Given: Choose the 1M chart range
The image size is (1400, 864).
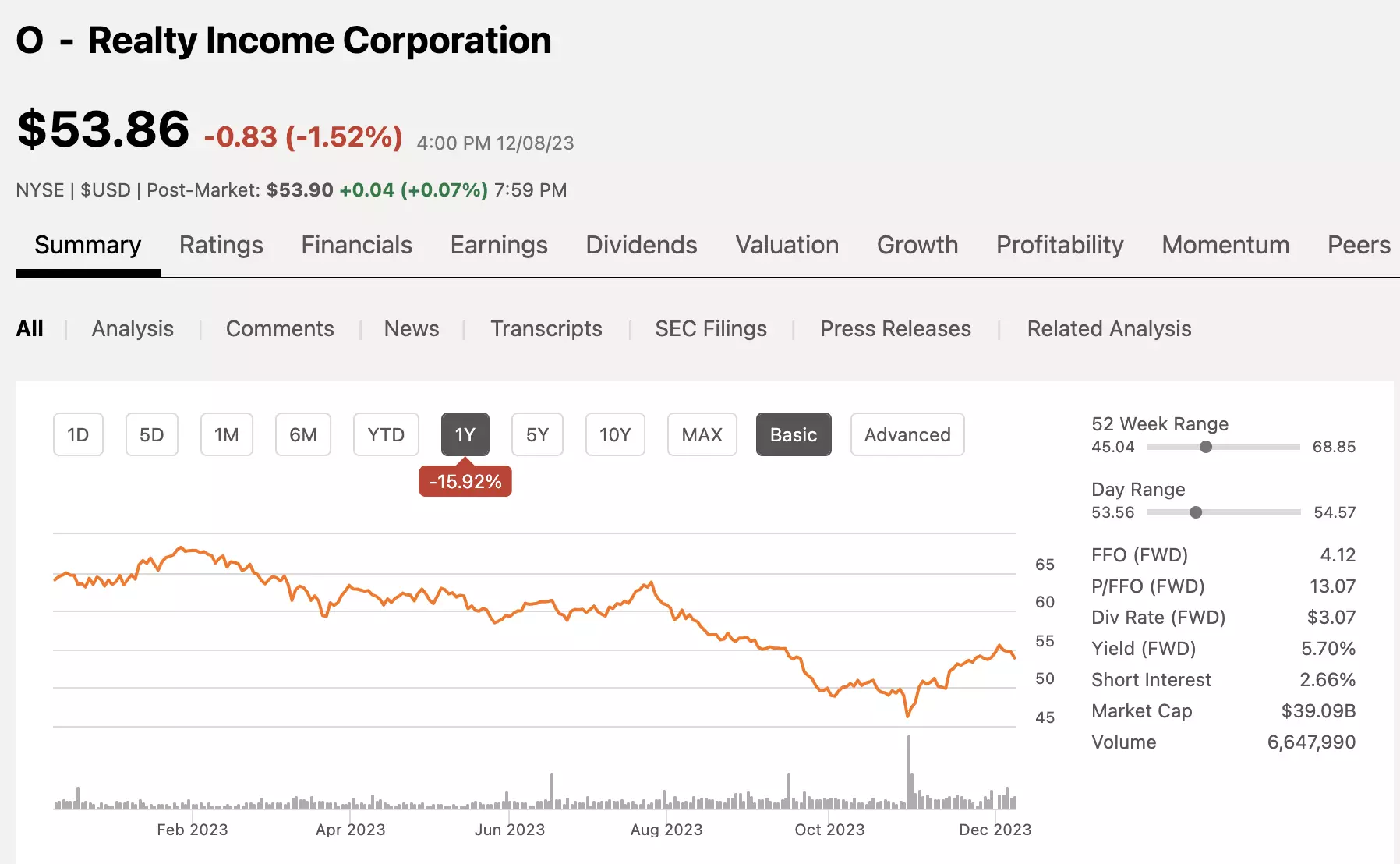Looking at the screenshot, I should pos(227,434).
